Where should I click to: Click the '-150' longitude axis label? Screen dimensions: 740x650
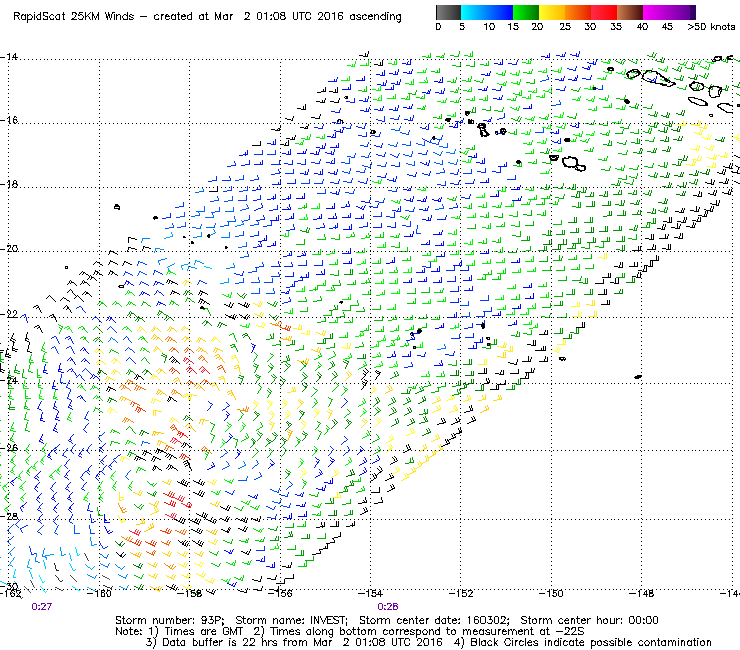[x=551, y=593]
